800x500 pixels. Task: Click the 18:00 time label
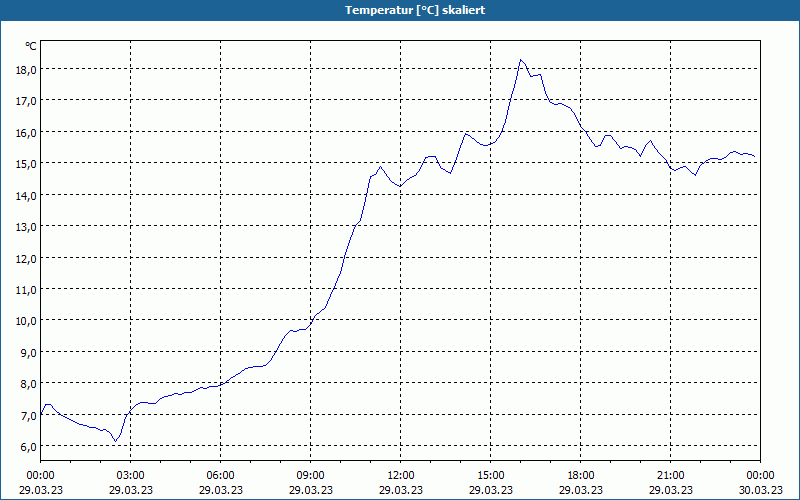pos(581,476)
